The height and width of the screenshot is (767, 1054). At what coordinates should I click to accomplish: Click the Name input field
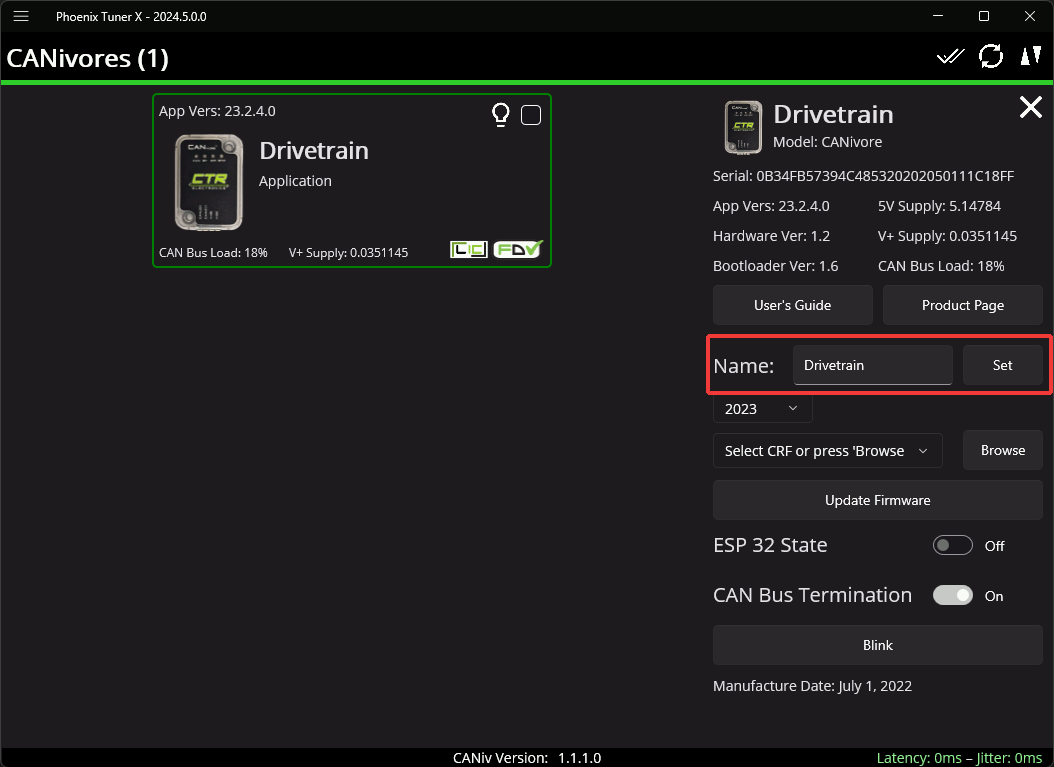coord(873,365)
